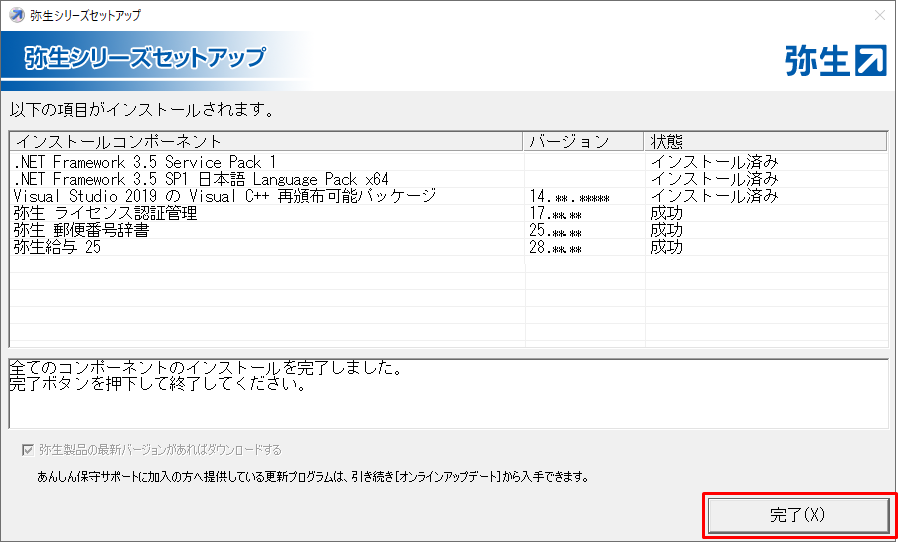
Task: Click the 完了ボタンを押下して終了してください message line
Action: click(x=157, y=384)
